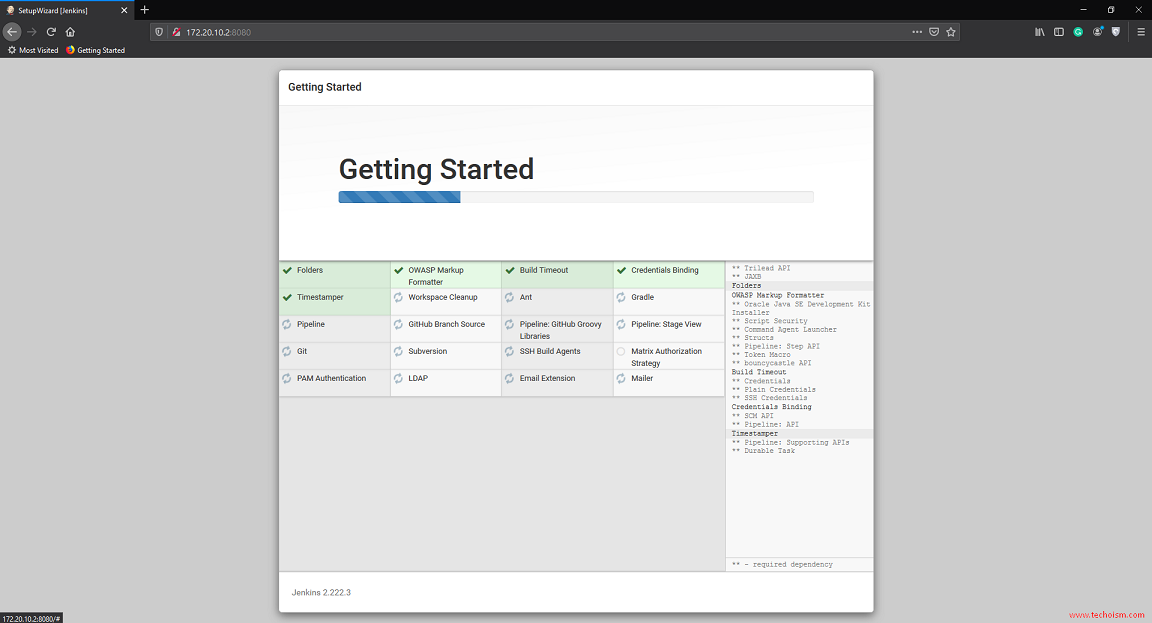Viewport: 1152px width, 623px height.
Task: Click the SSH Build Agents plugin cell
Action: pyautogui.click(x=558, y=356)
